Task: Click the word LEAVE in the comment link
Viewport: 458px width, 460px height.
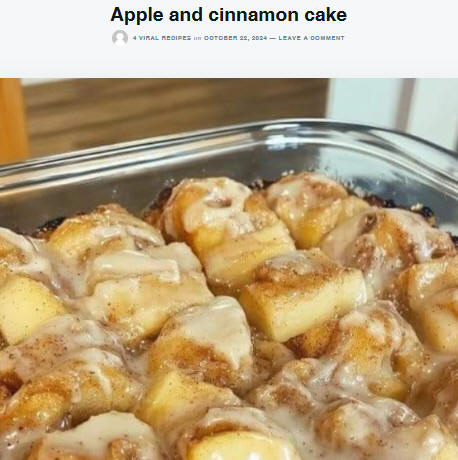Action: coord(289,38)
